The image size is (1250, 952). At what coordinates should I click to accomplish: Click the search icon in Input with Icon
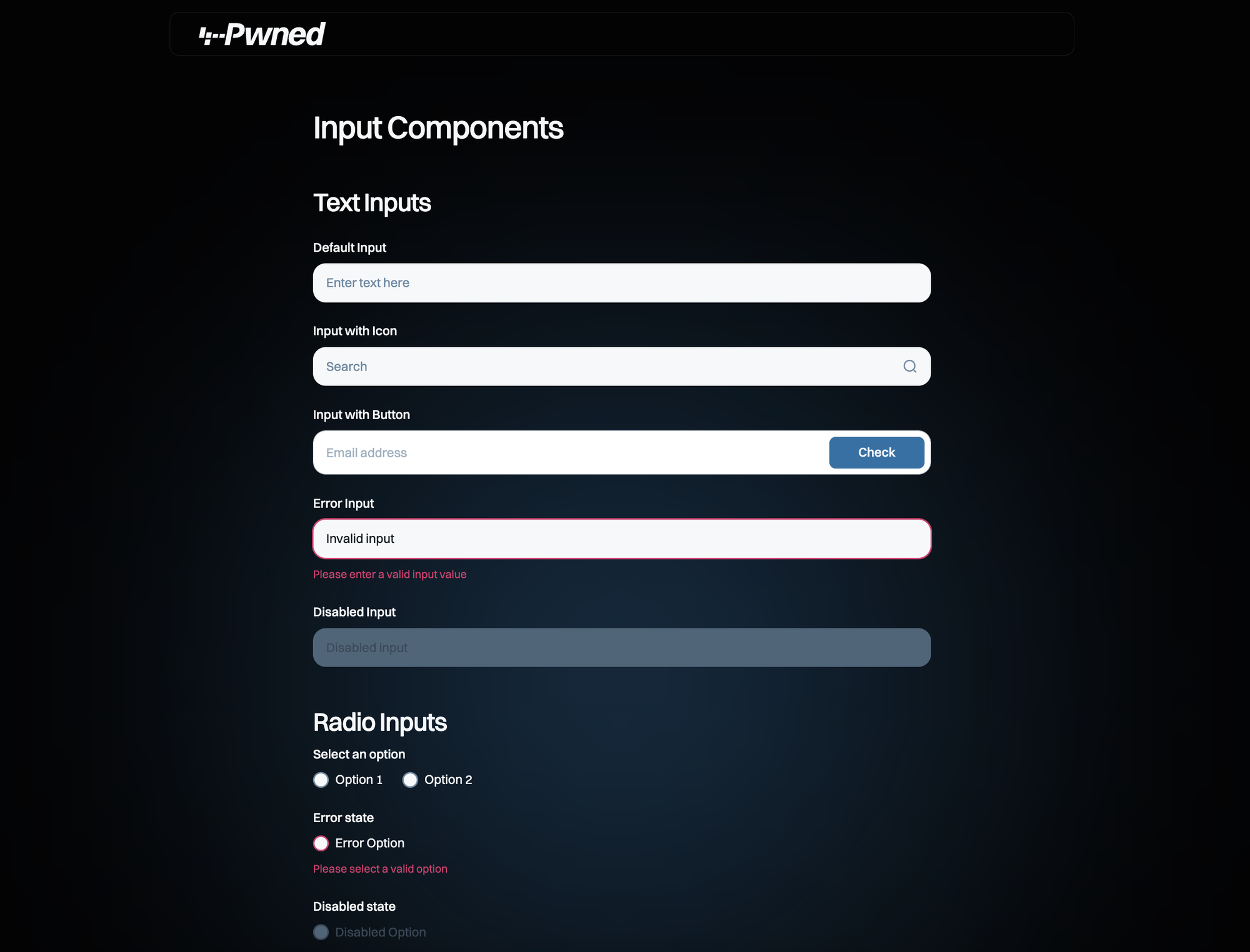909,366
